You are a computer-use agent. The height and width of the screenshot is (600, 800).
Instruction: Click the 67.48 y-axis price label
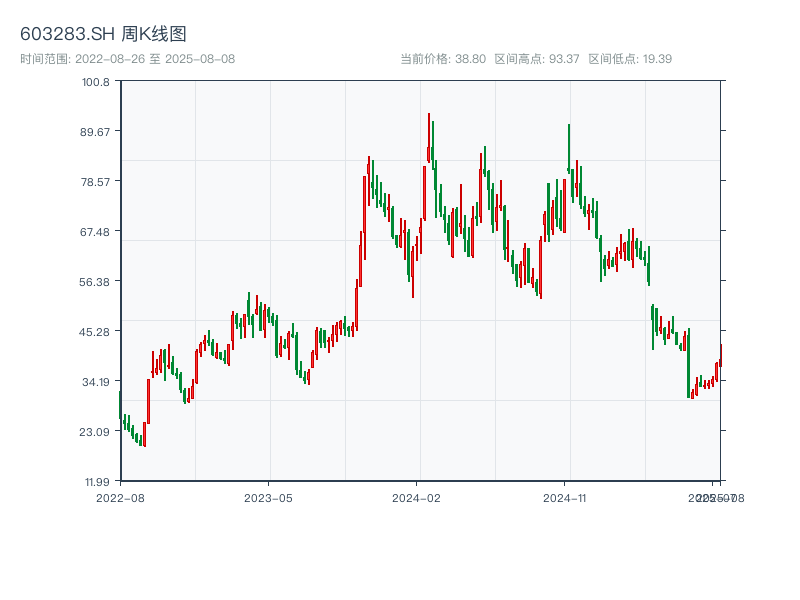click(x=96, y=232)
